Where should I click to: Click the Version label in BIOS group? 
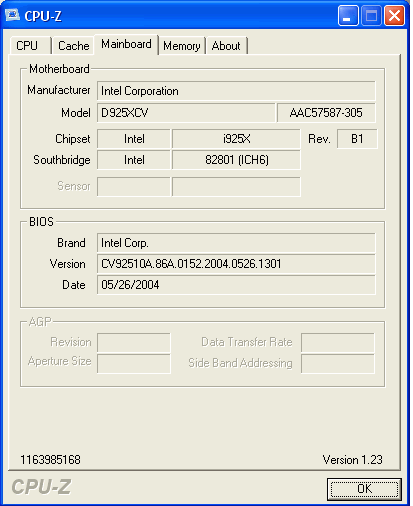[68, 264]
